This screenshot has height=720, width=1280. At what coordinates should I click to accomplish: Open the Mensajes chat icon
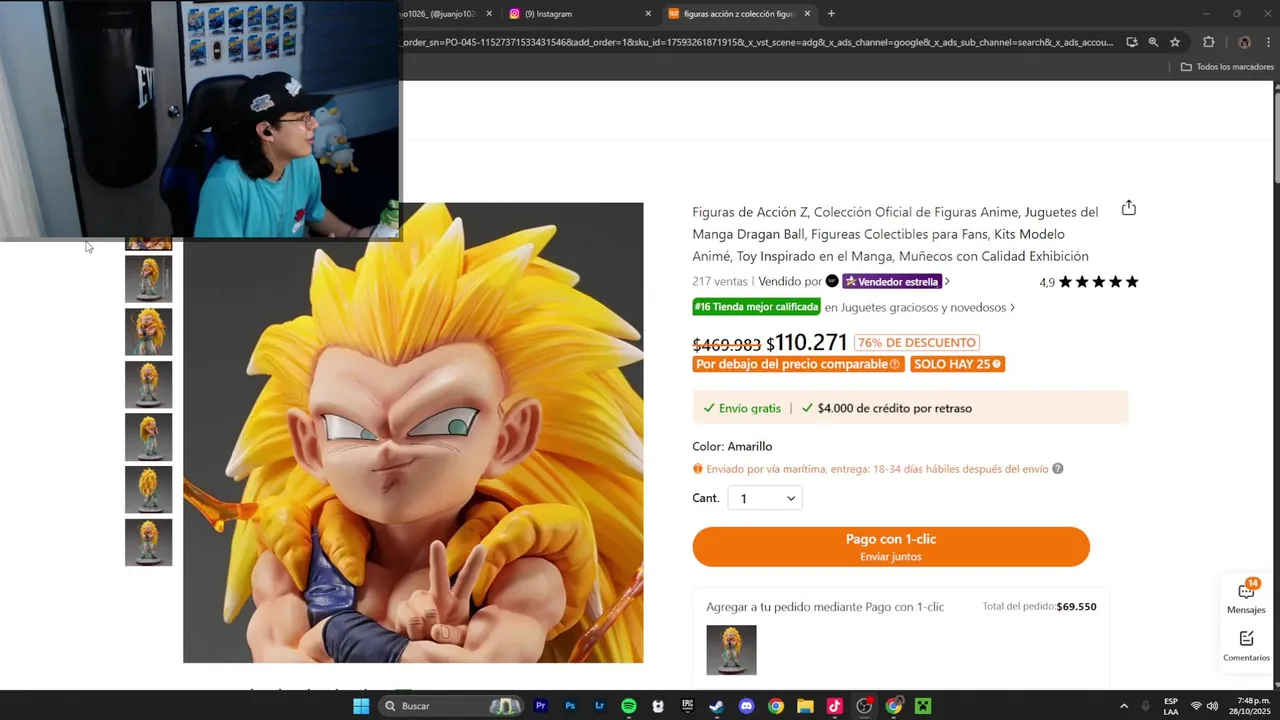(1246, 596)
